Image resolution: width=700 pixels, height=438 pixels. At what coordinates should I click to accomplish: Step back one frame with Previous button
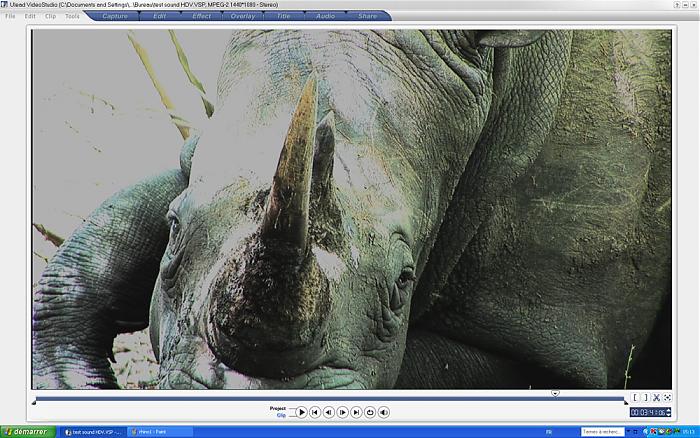[329, 412]
